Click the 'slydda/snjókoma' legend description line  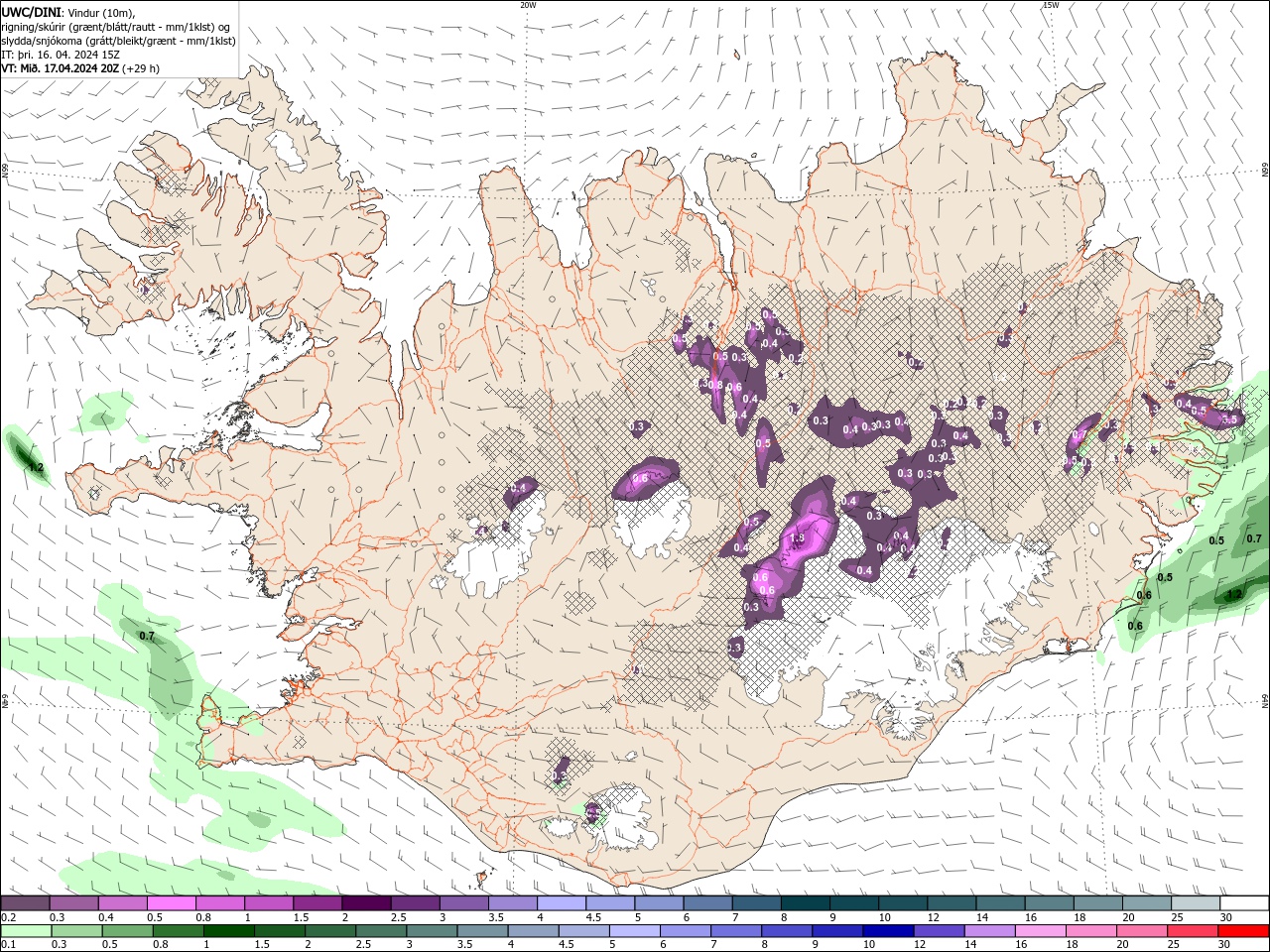pos(118,41)
